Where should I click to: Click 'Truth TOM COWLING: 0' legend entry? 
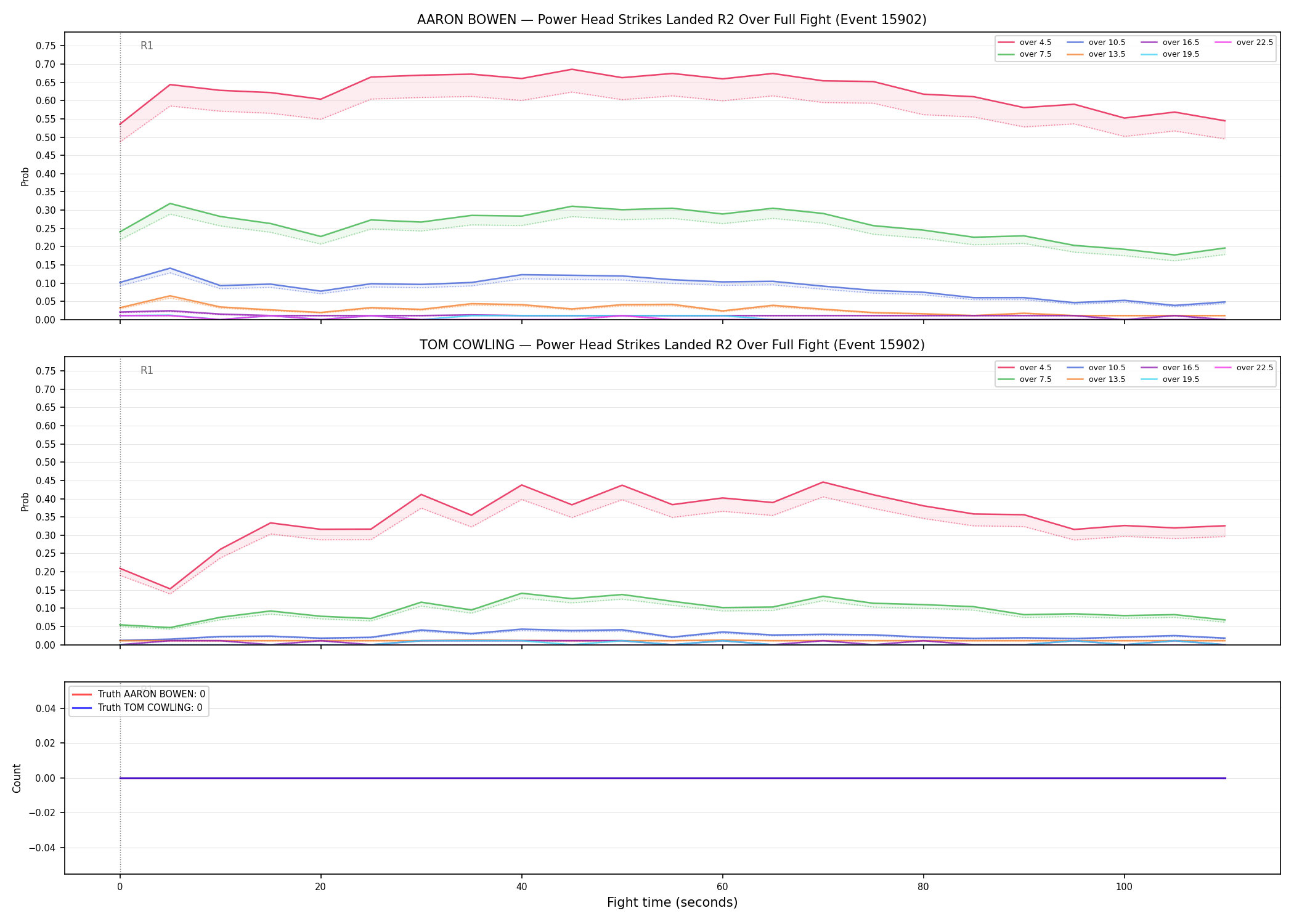(137, 708)
